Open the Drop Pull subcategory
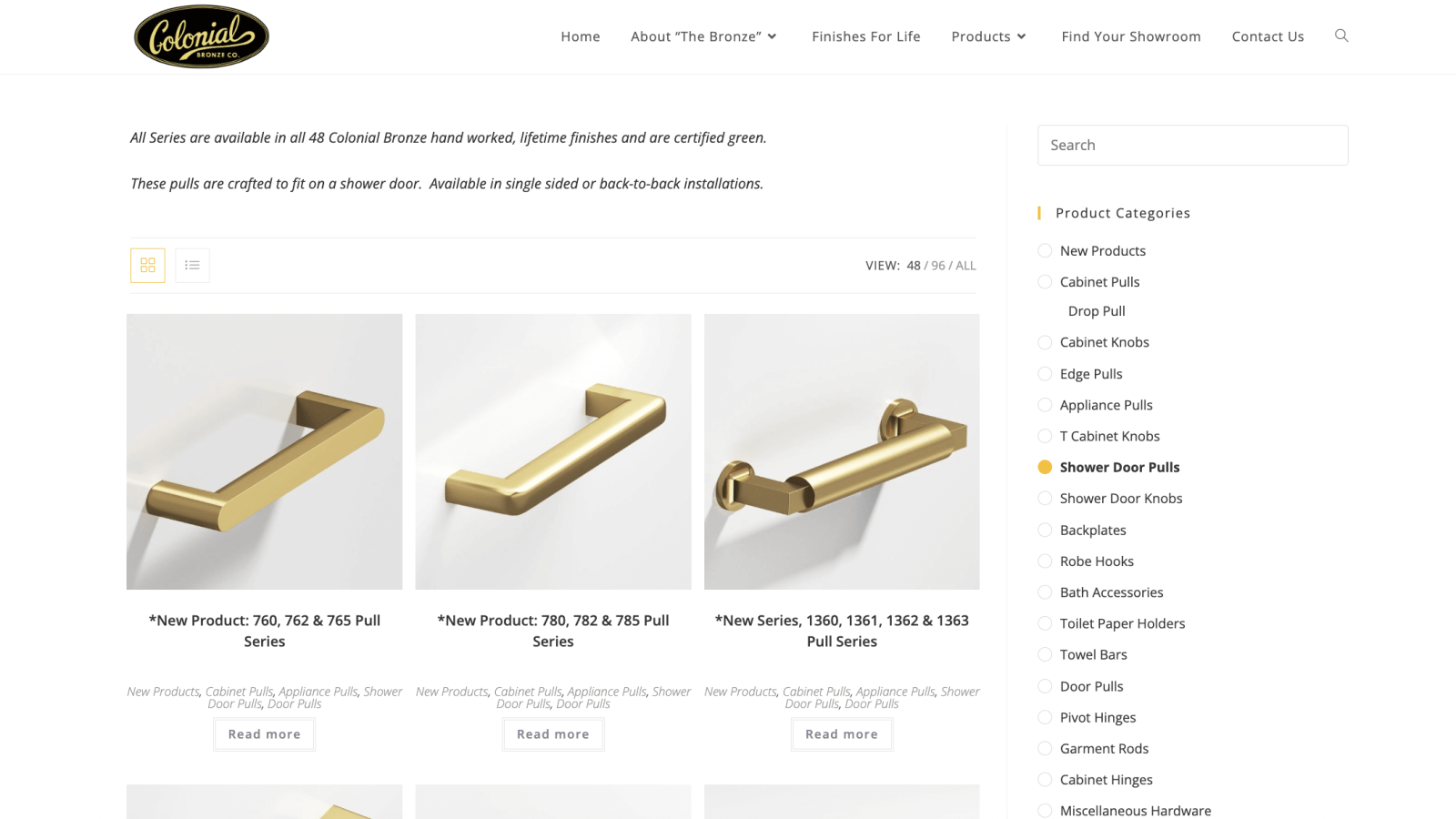This screenshot has width=1456, height=819. click(x=1097, y=311)
